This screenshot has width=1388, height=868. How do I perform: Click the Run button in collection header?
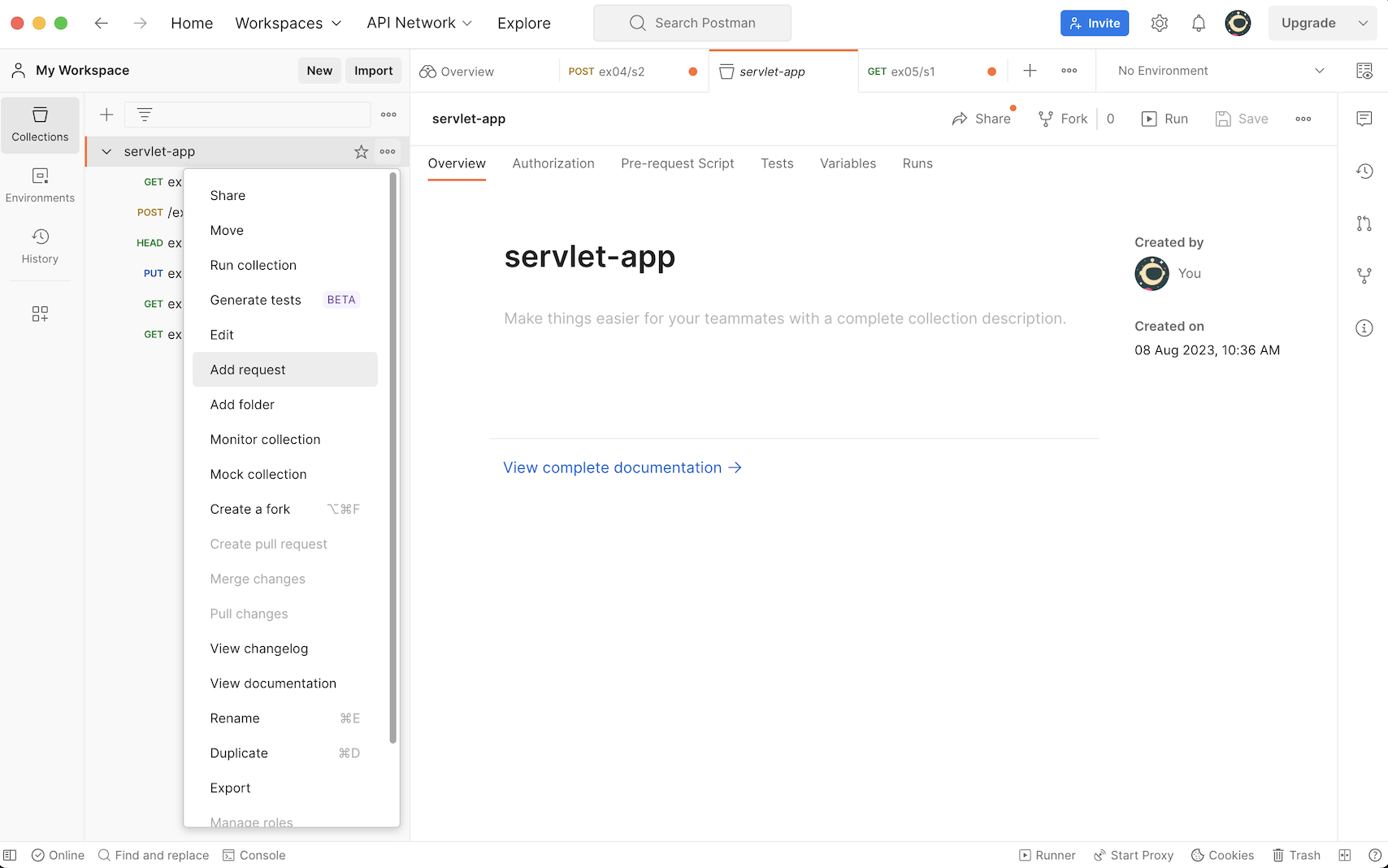(x=1165, y=119)
